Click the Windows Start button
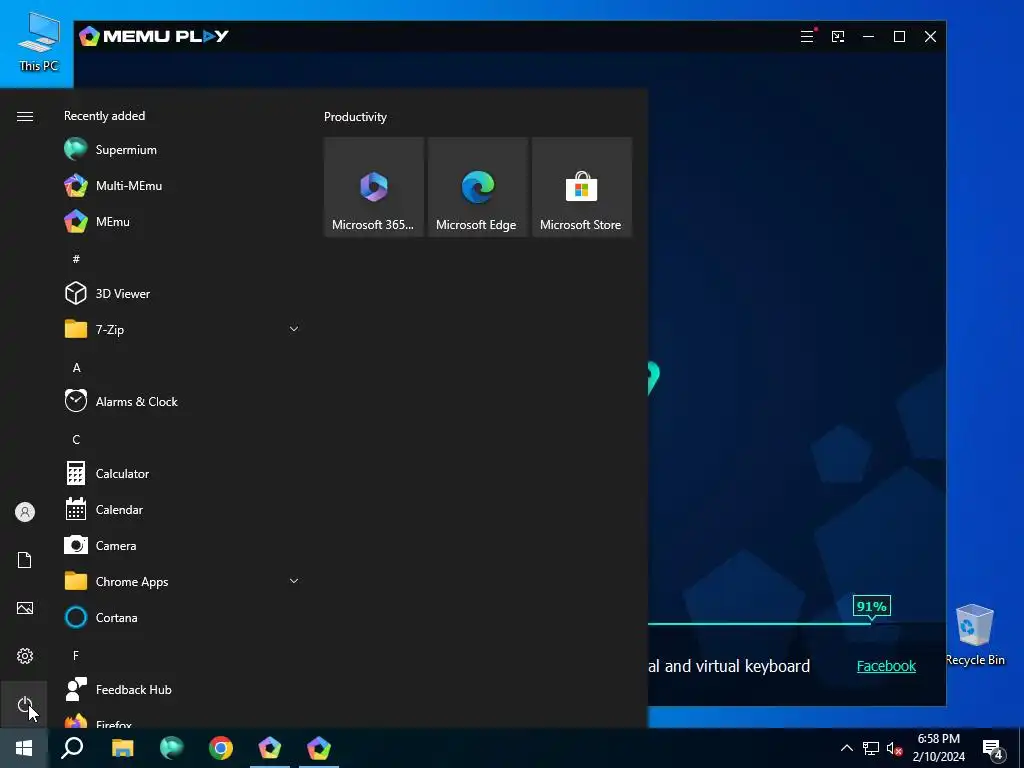 click(24, 748)
